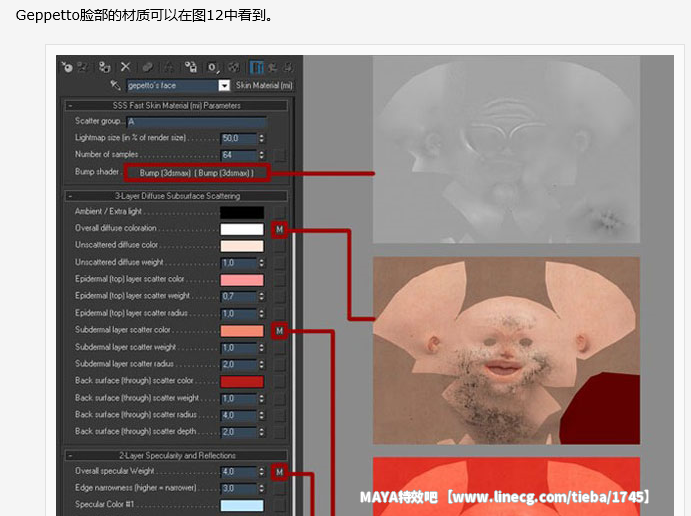Click Subdermal layer scatter weight spinner
The width and height of the screenshot is (691, 516).
261,348
